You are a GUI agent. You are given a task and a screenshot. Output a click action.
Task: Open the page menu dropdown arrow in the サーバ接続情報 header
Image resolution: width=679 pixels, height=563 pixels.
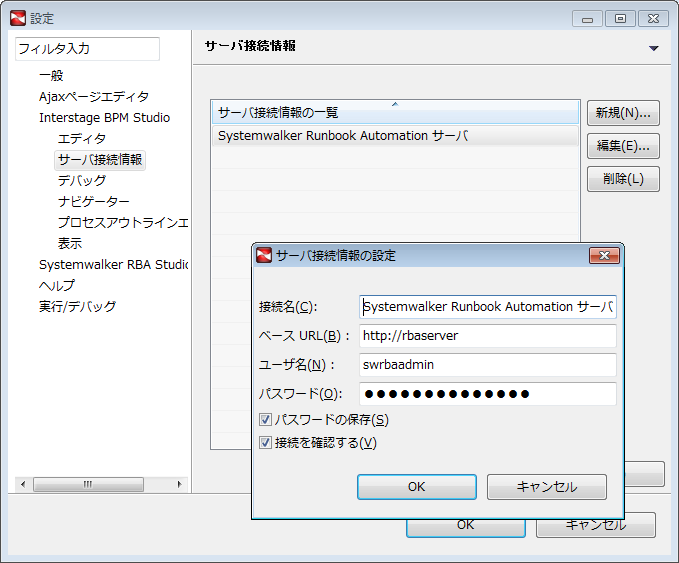[653, 48]
